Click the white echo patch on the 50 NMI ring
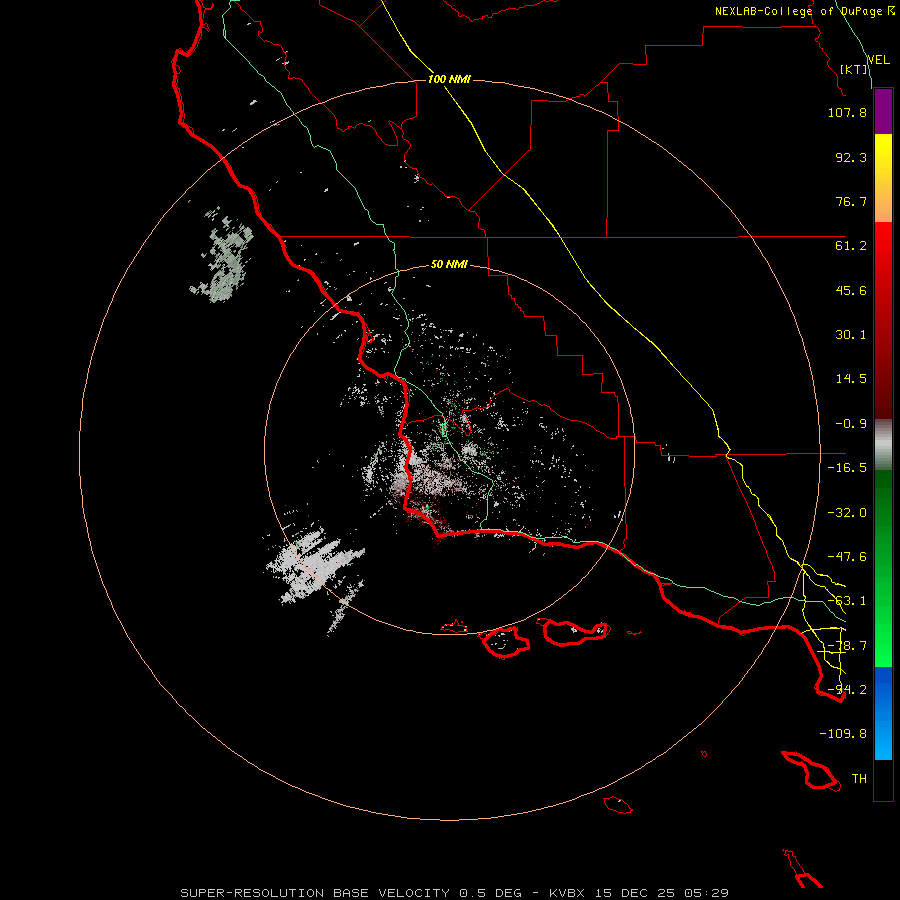 [313, 565]
